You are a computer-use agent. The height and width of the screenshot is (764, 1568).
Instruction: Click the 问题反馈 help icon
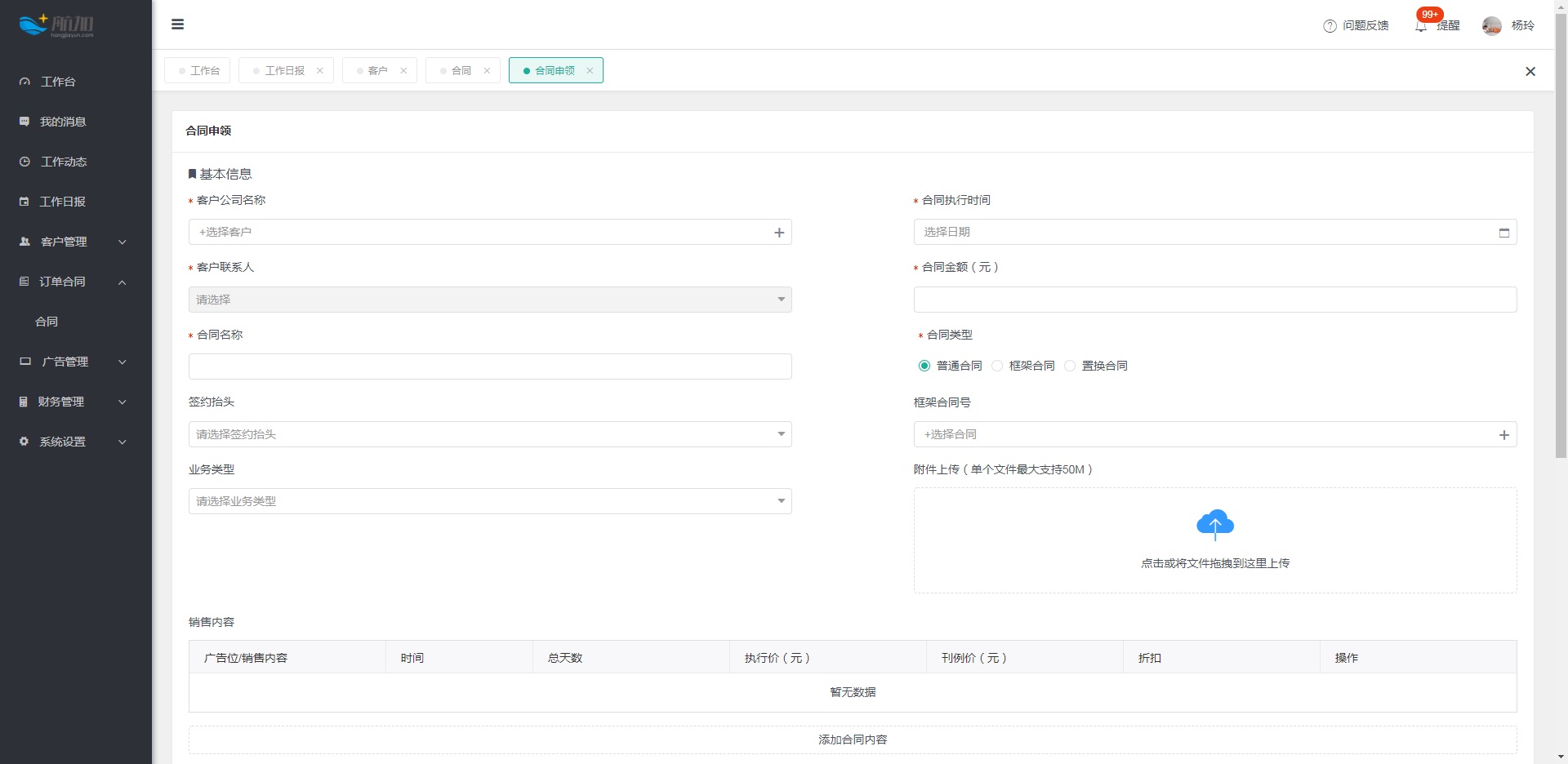click(x=1330, y=26)
